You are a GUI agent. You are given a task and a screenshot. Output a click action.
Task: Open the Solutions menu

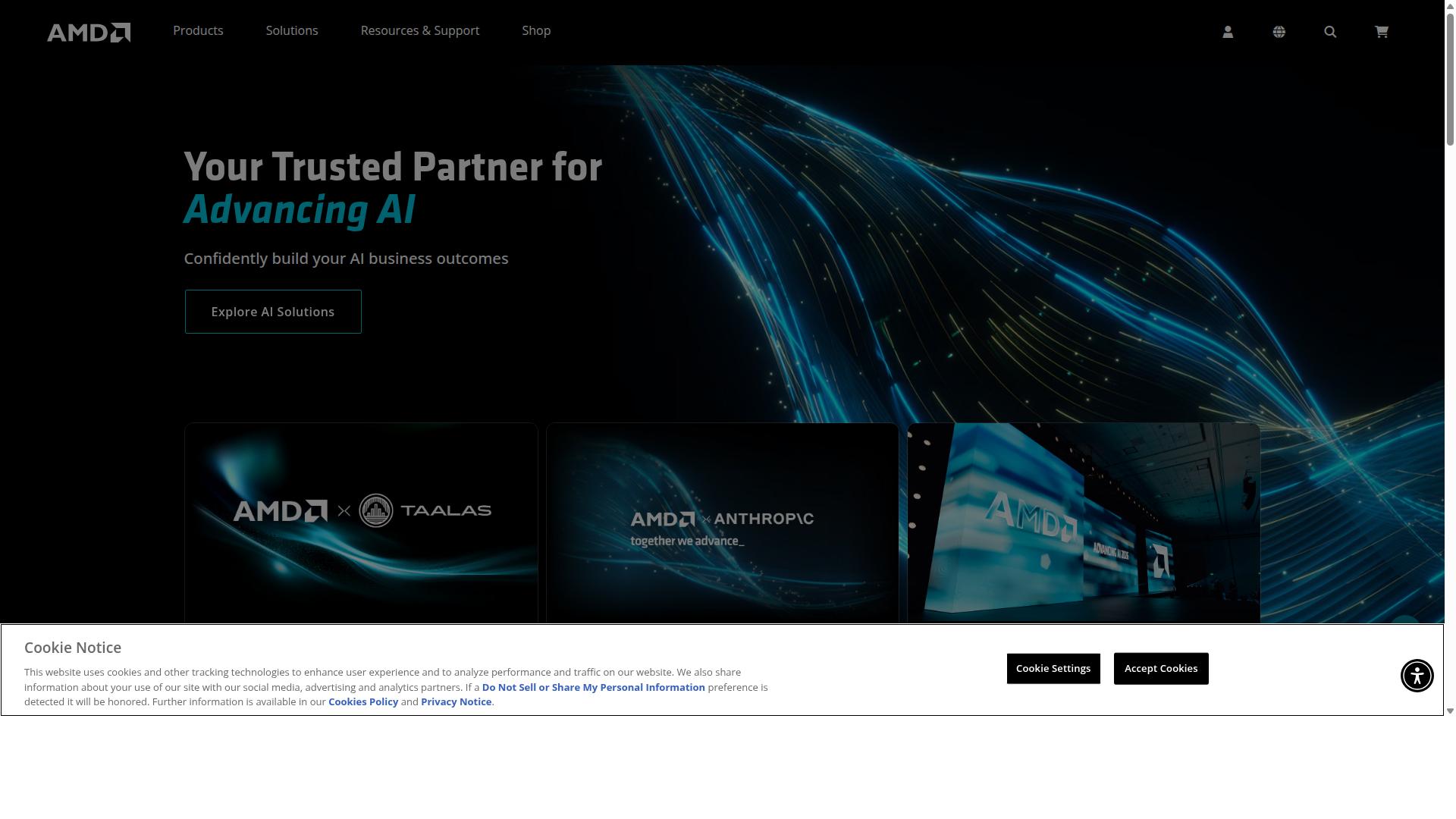(292, 30)
